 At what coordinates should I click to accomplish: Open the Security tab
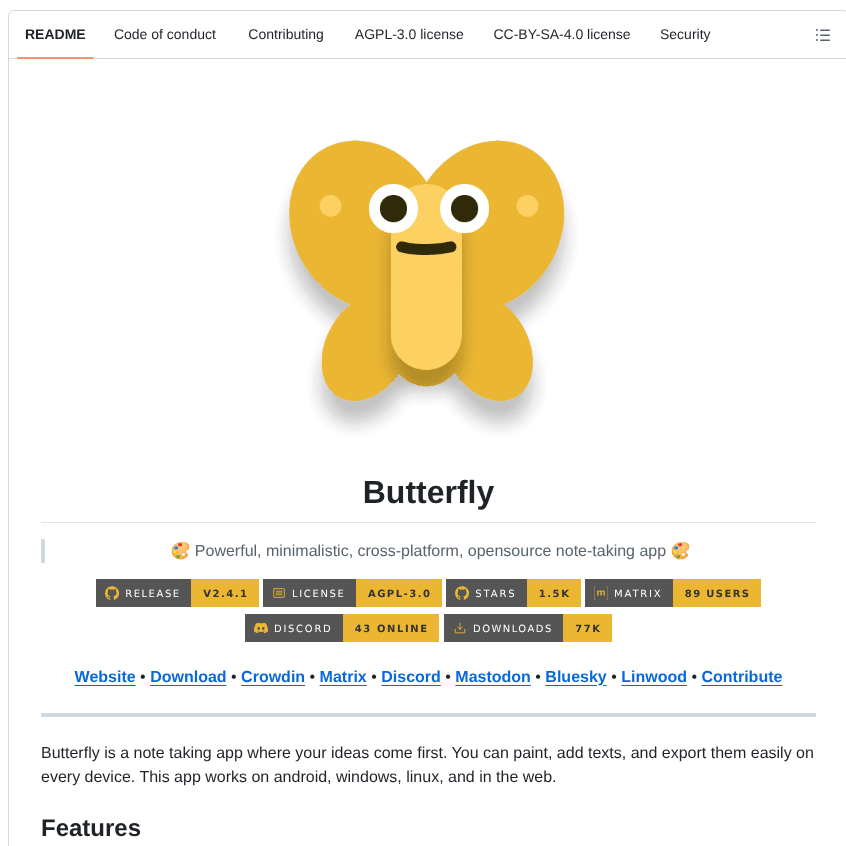tap(685, 34)
